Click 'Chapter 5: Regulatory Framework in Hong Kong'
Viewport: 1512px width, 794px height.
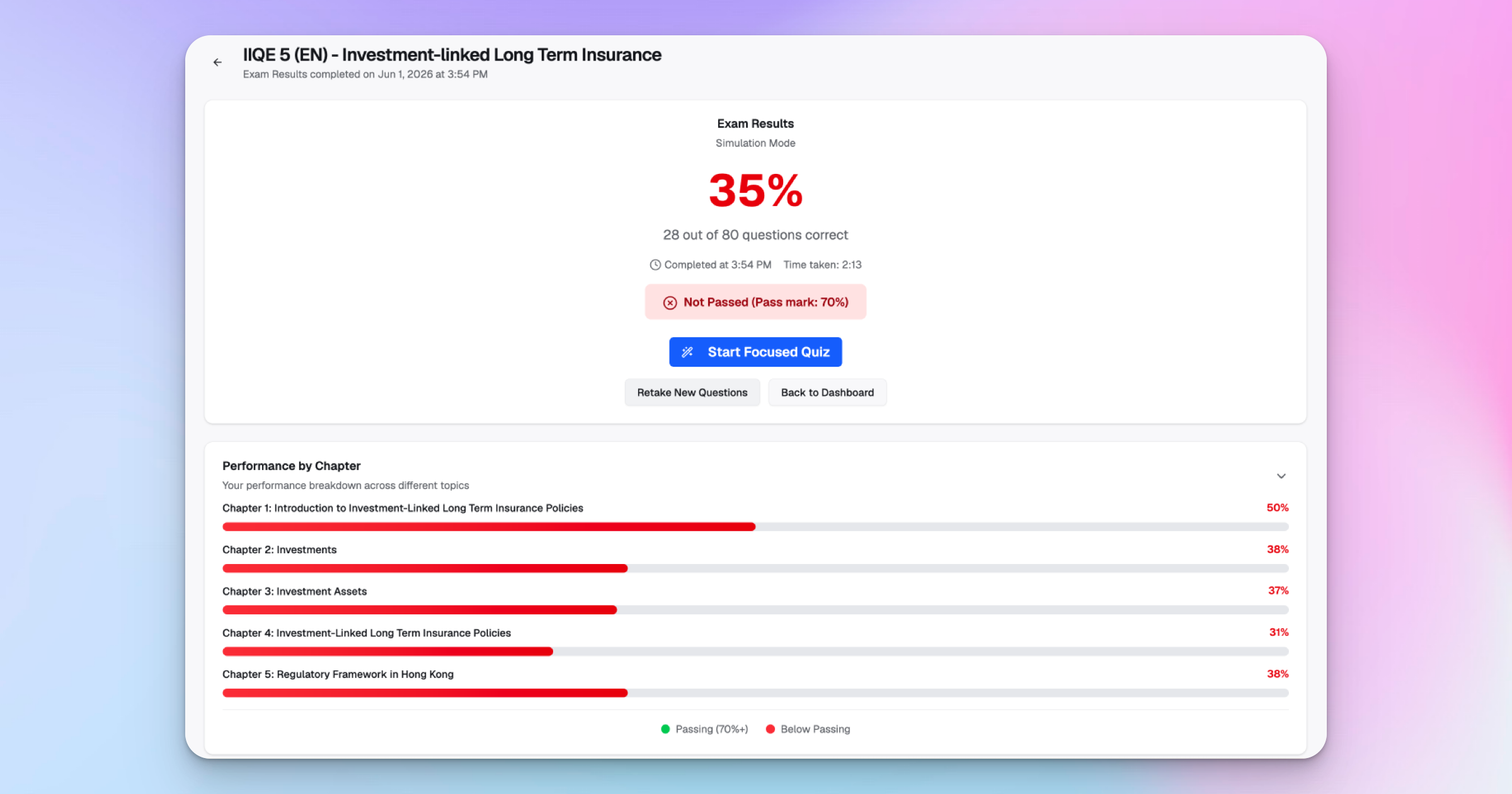338,674
